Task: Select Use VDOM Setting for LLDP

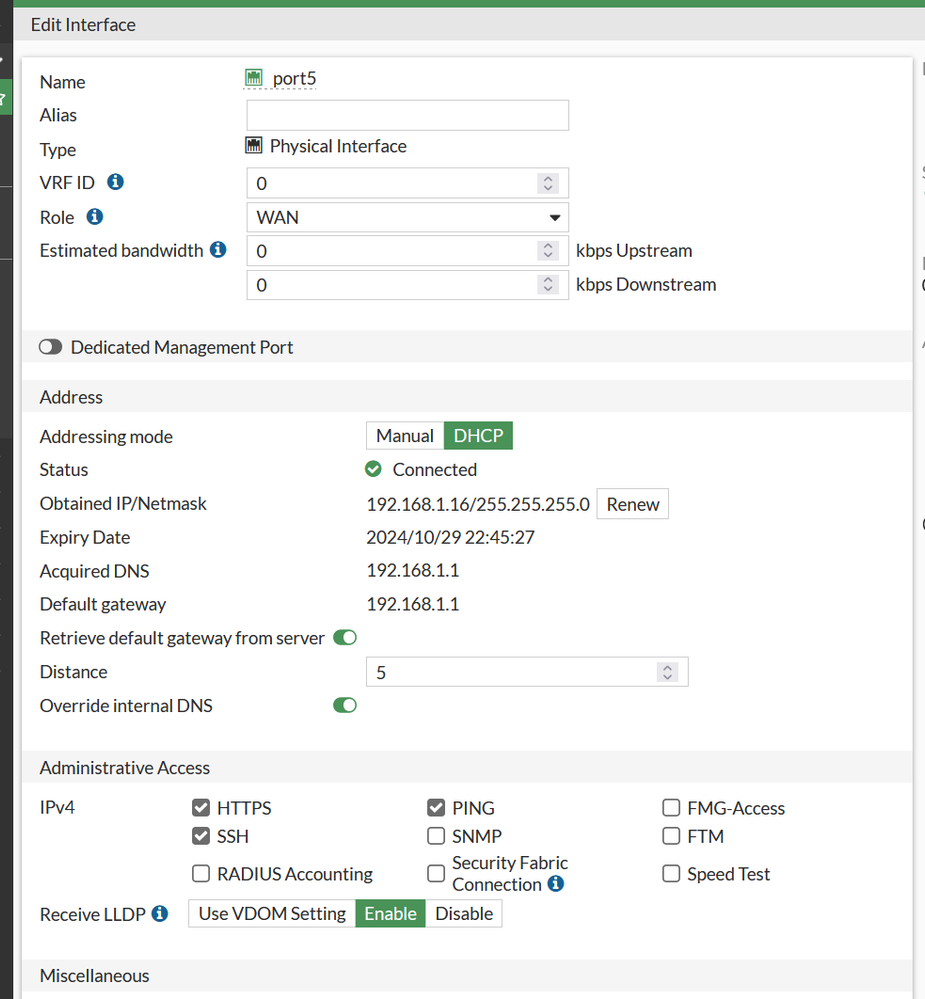Action: 272,913
